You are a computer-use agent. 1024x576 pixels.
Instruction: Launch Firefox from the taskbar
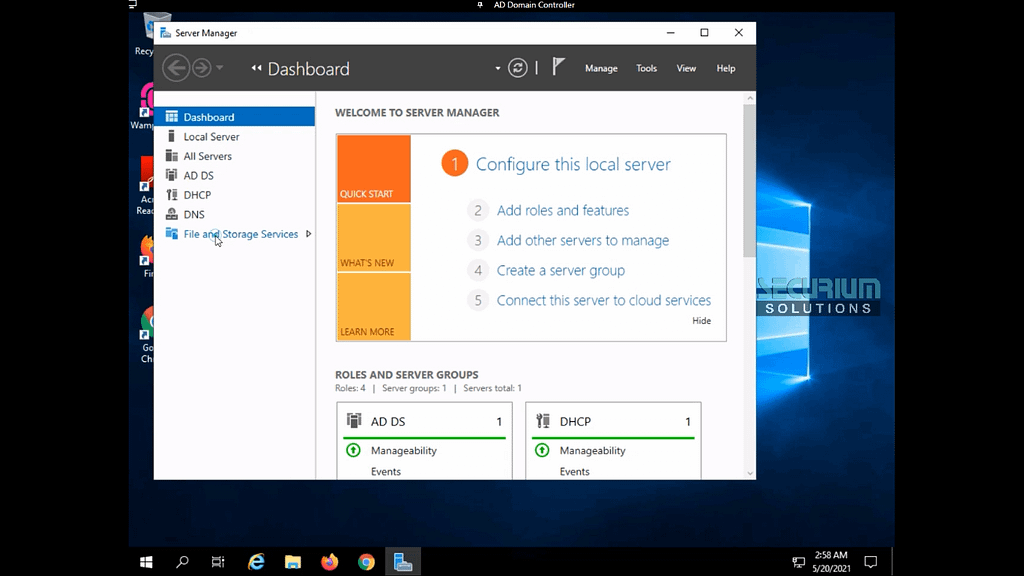[x=329, y=562]
